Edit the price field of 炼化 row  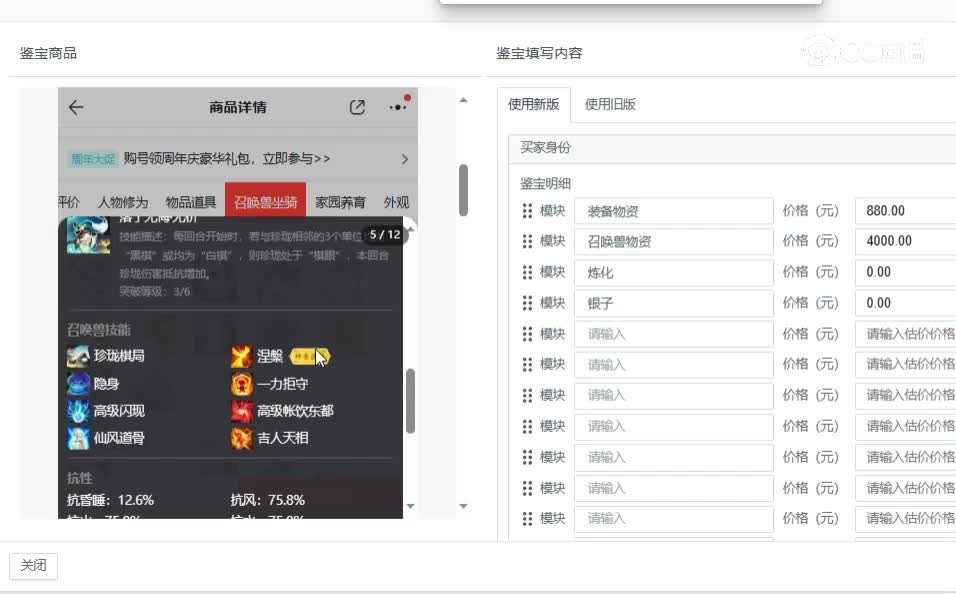[x=905, y=273]
